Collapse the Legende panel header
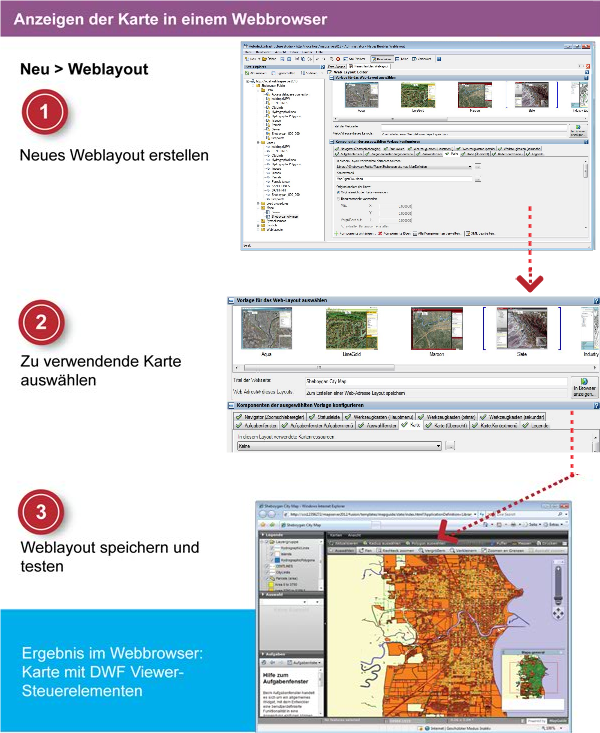Viewport: 600px width, 733px height. coord(291,535)
